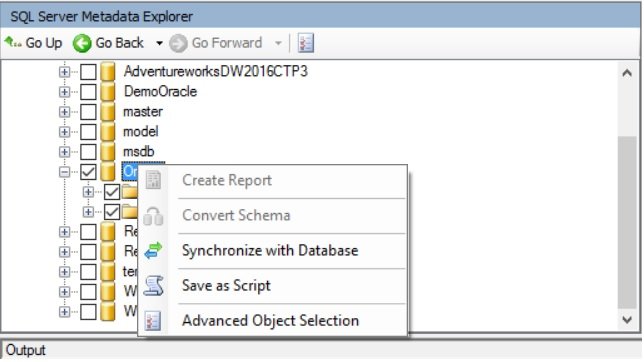Choose Save as Script menu entry
The image size is (644, 362).
(x=273, y=286)
